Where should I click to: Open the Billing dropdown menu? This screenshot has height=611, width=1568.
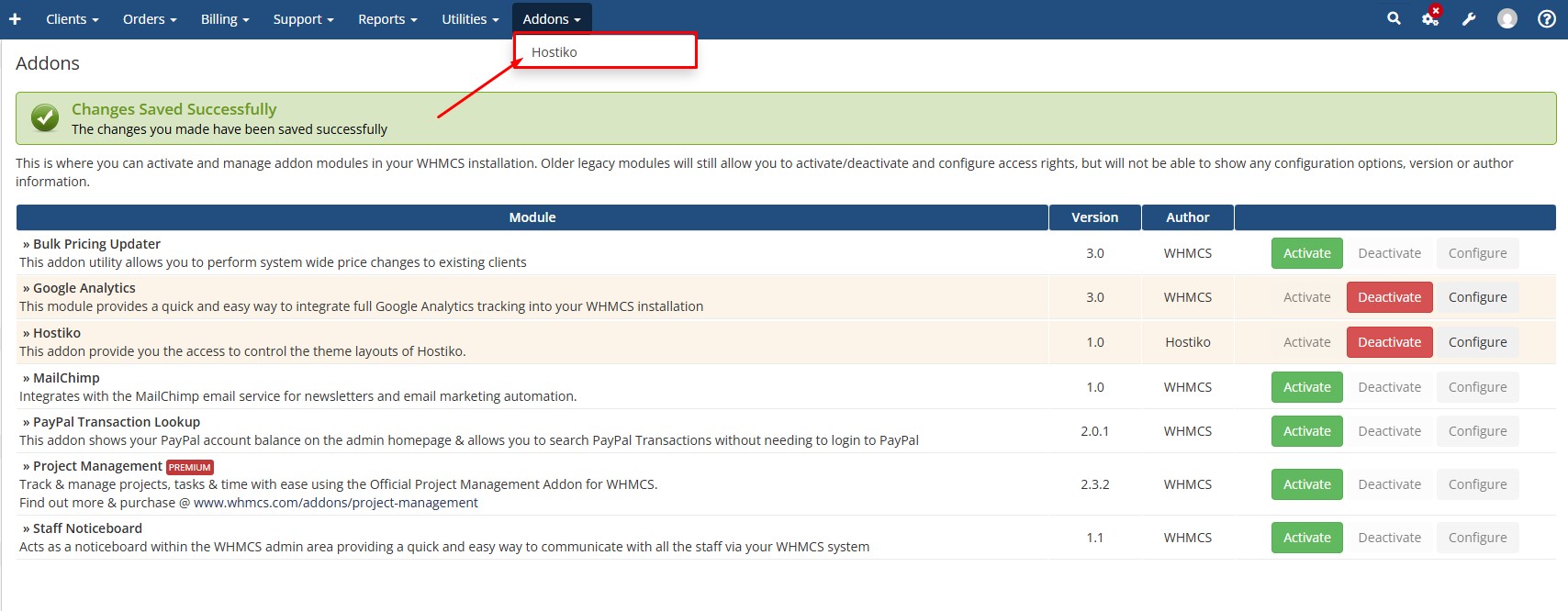pos(225,19)
